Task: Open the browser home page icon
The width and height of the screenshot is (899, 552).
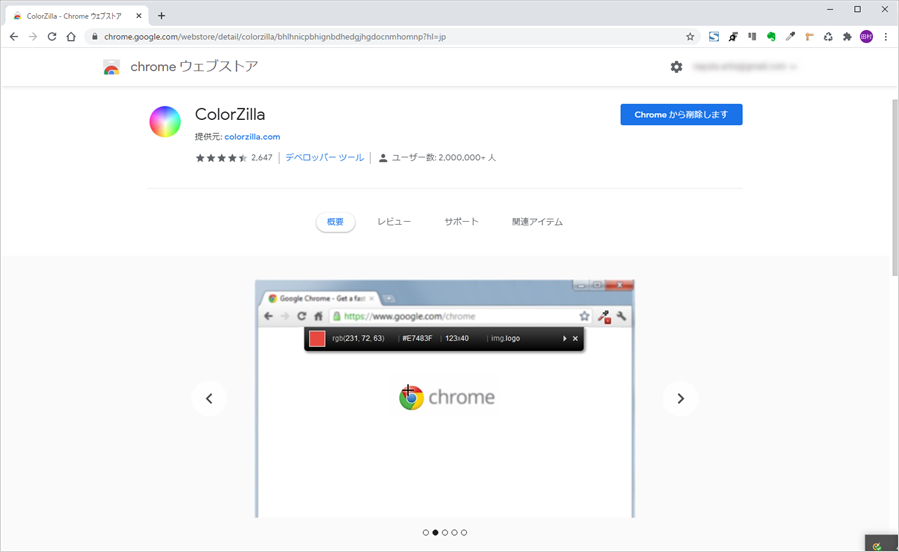Action: [71, 37]
